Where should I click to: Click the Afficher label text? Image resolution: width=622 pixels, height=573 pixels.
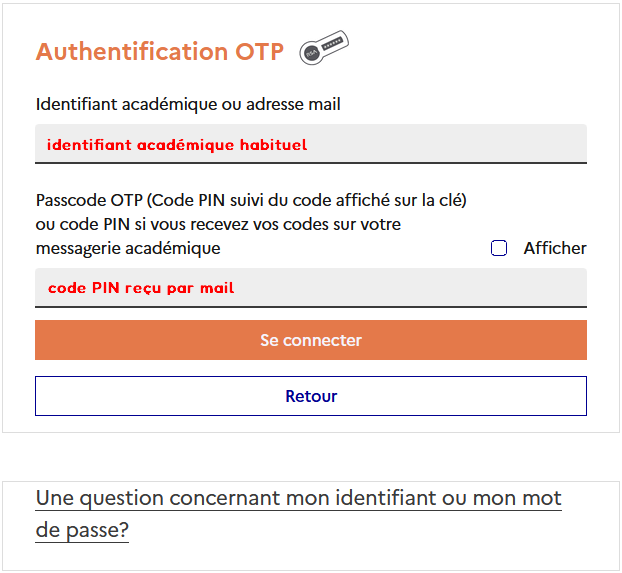555,248
